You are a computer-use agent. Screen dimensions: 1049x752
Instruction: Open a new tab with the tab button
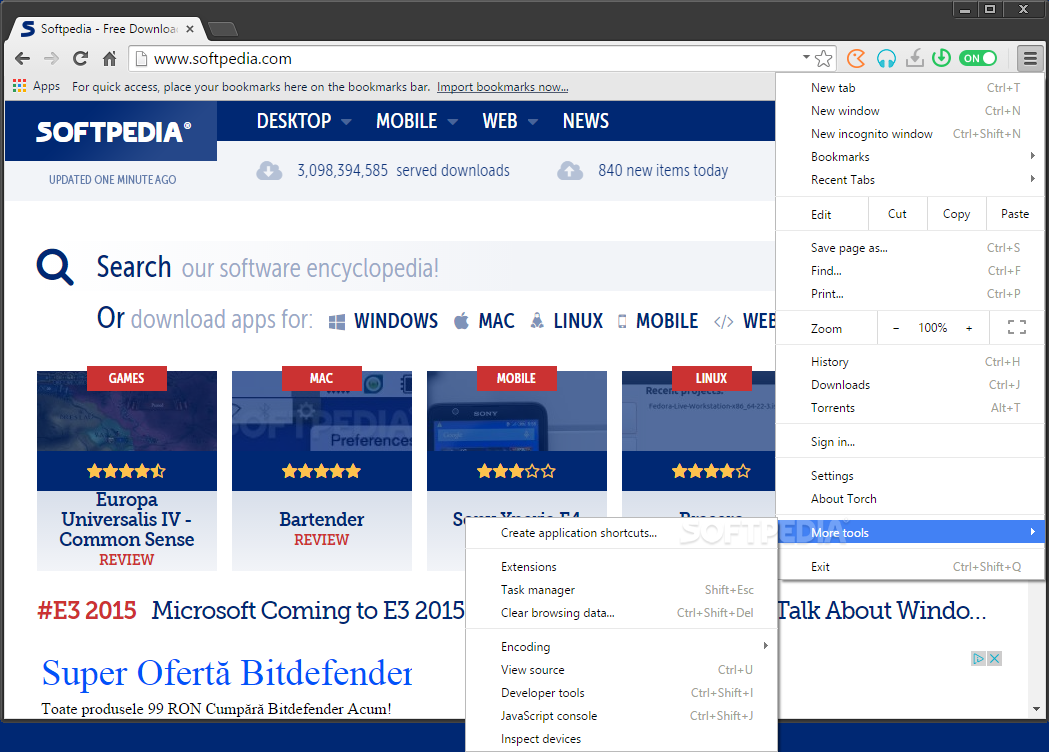(223, 29)
